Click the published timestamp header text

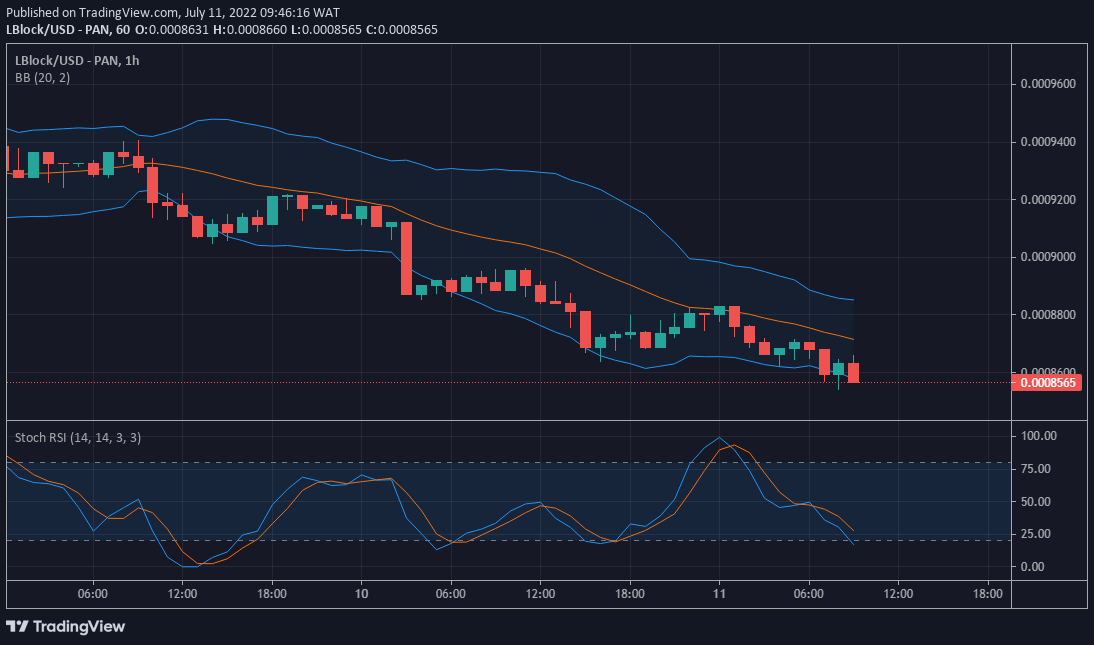(x=173, y=13)
